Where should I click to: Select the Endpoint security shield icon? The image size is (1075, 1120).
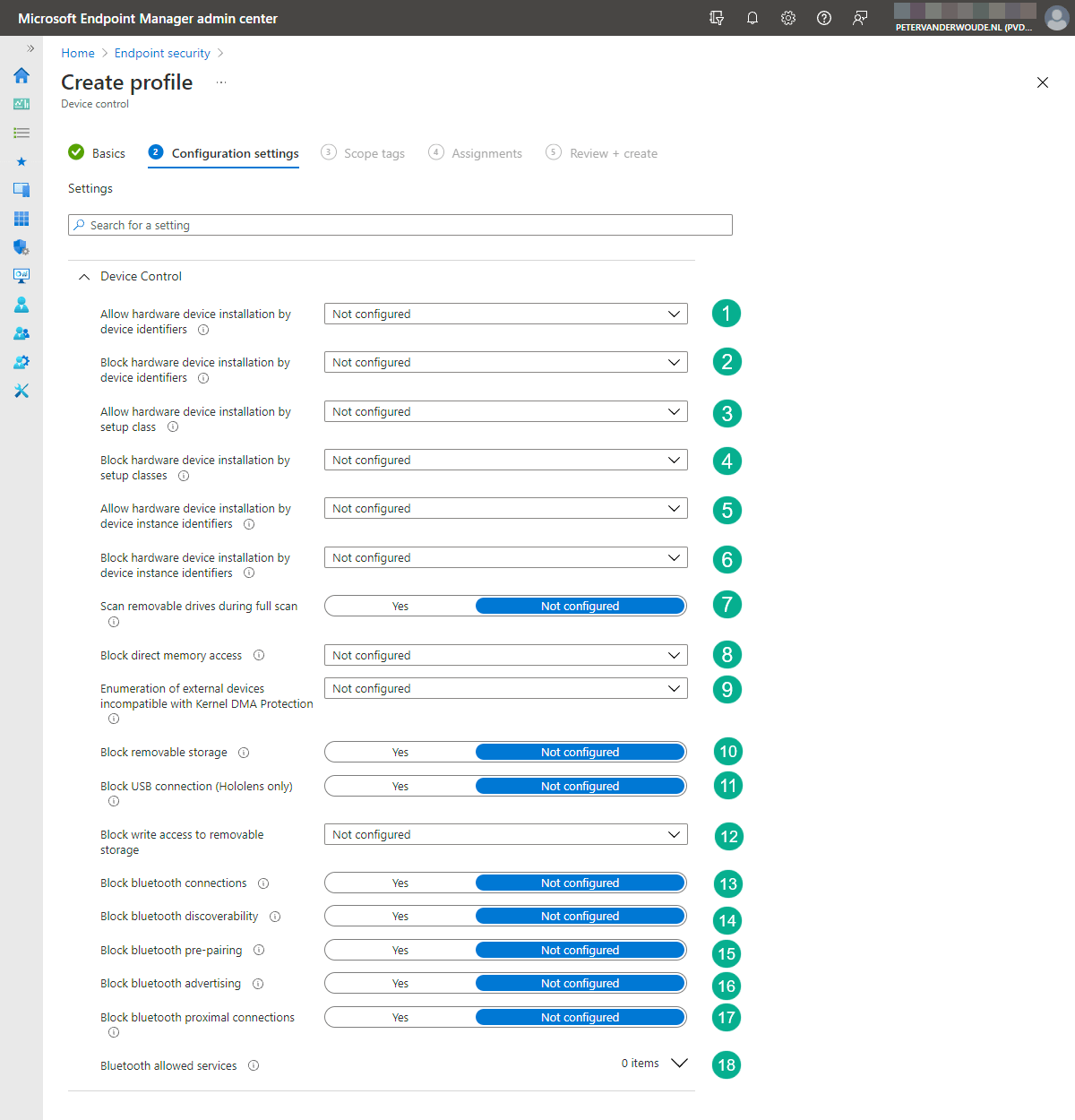(21, 247)
